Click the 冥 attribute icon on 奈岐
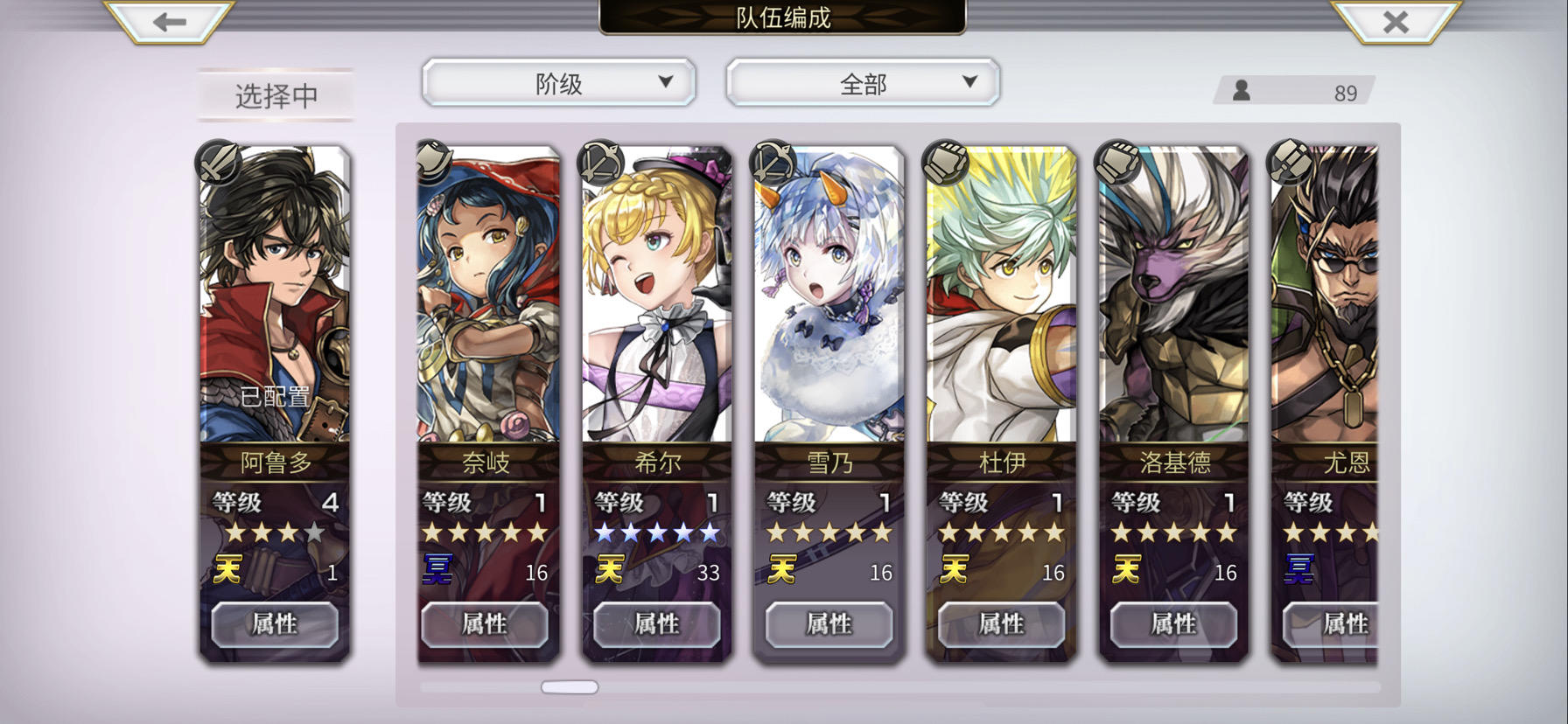 click(437, 570)
